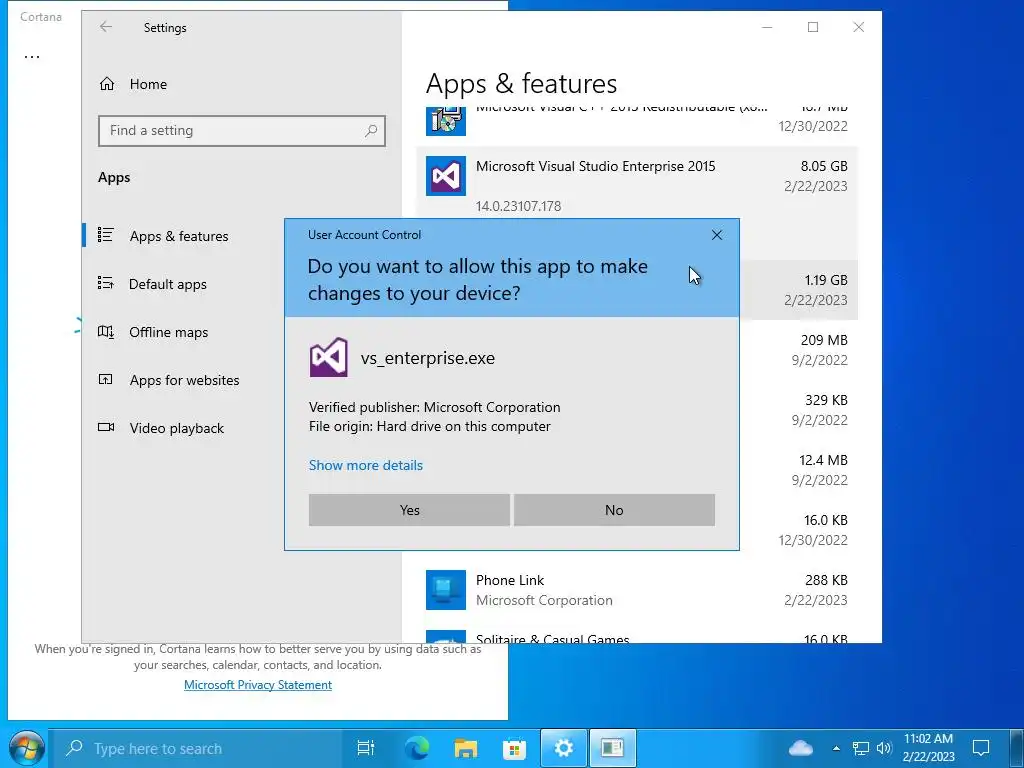This screenshot has height=768, width=1024.
Task: Click the OneDrive cloud tray icon
Action: point(801,748)
